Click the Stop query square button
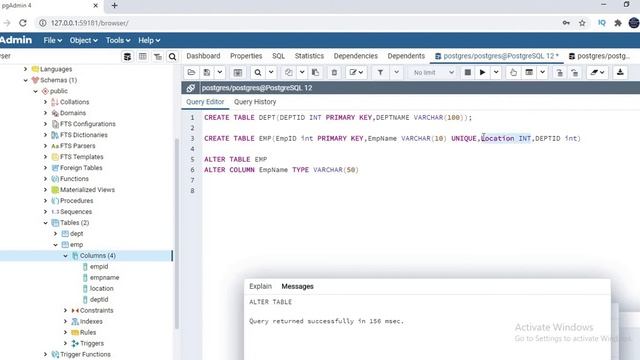640x360 pixels. (x=468, y=73)
